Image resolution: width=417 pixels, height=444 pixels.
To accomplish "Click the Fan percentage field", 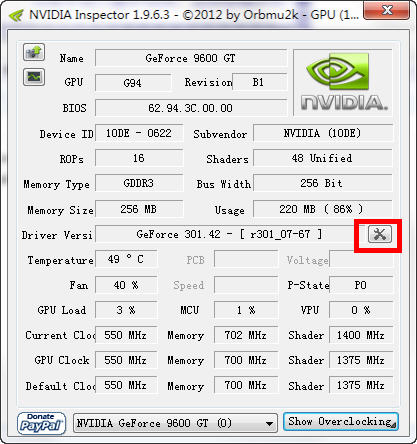I will (126, 285).
